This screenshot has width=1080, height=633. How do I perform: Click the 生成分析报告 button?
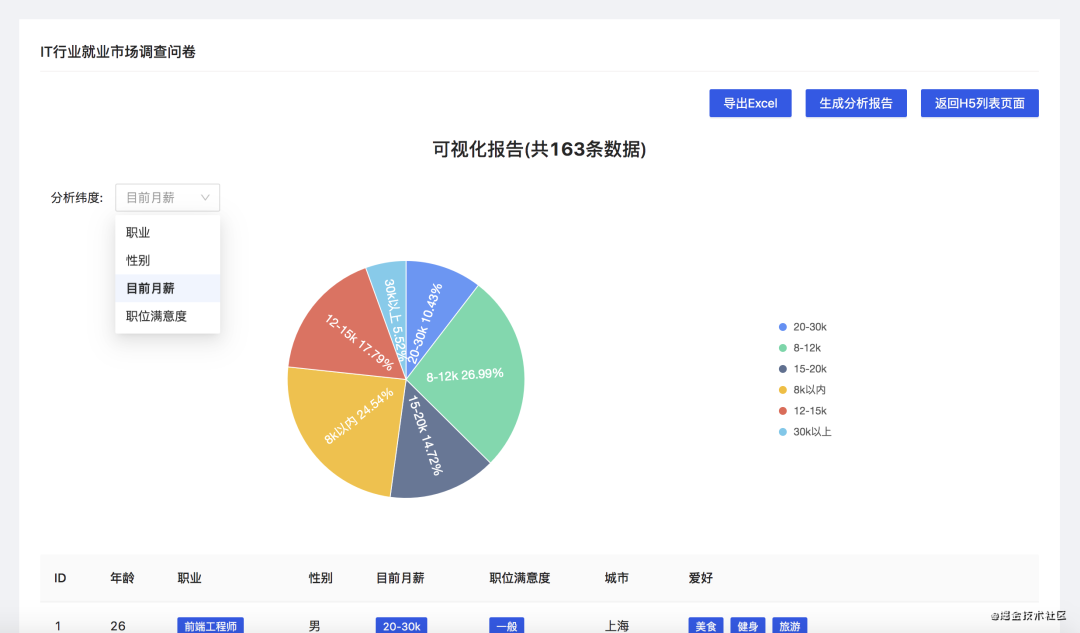(856, 103)
